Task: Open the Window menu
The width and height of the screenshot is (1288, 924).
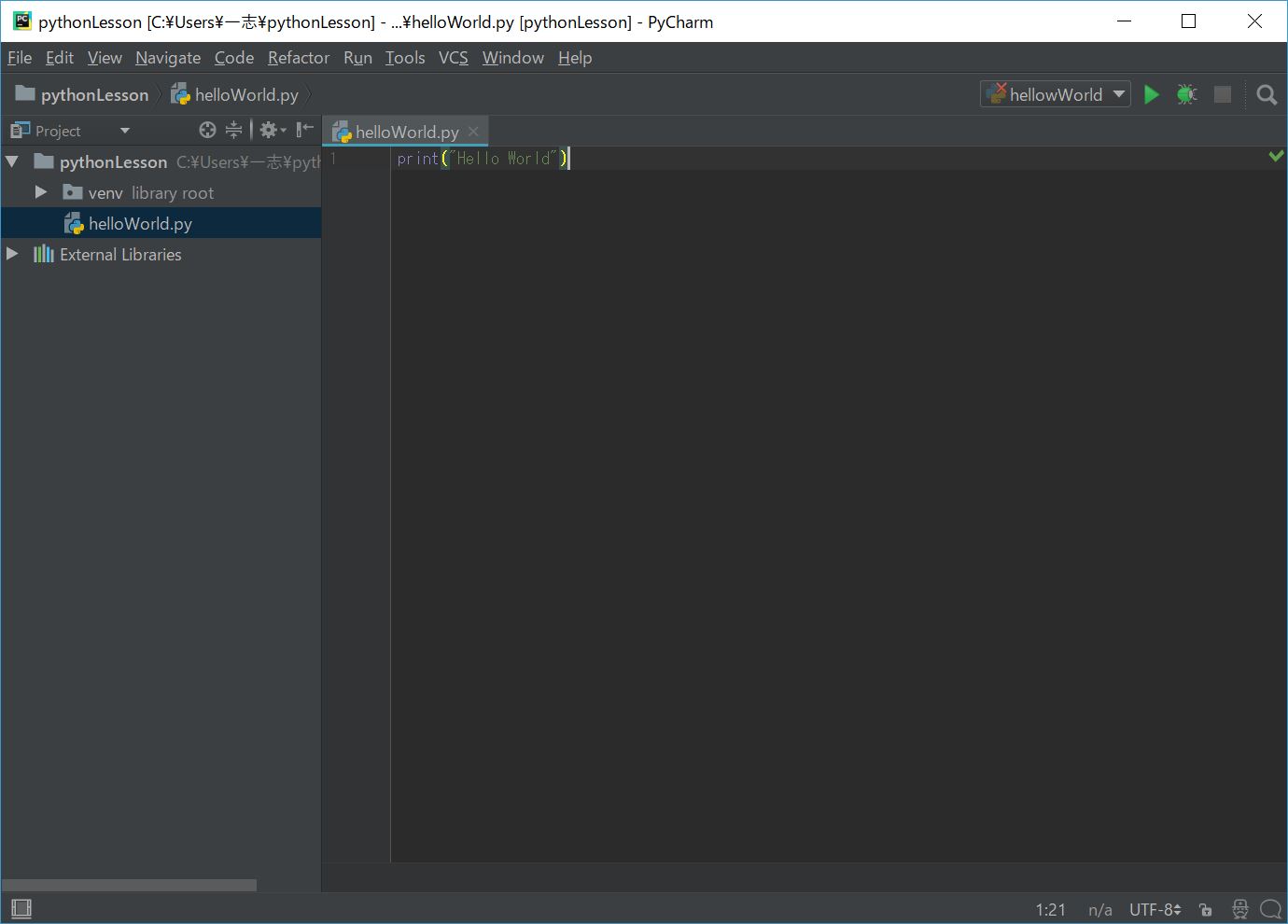Action: point(513,58)
